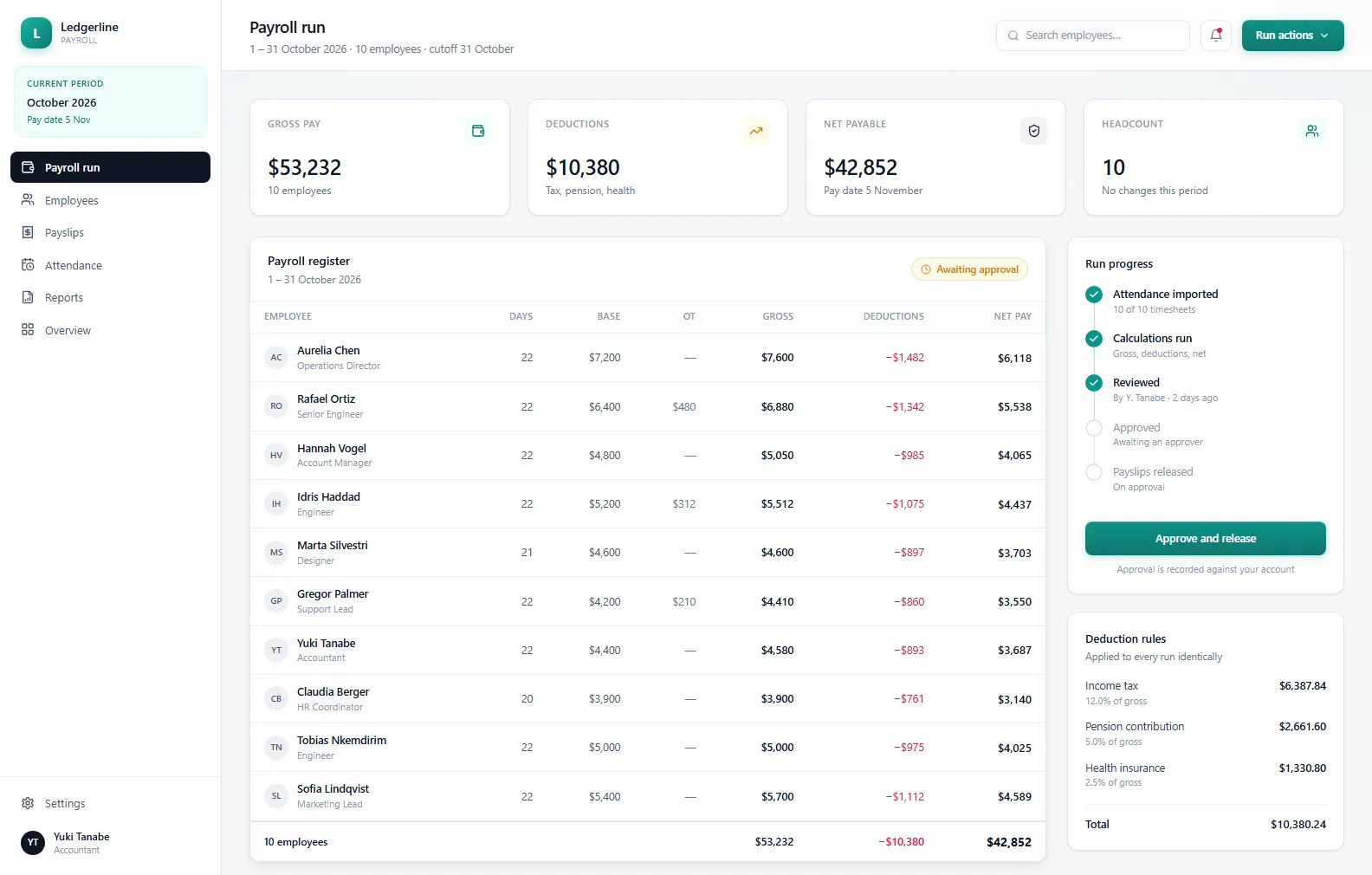Click the Attendance imported checkmark
The width and height of the screenshot is (1372, 875).
[1094, 295]
